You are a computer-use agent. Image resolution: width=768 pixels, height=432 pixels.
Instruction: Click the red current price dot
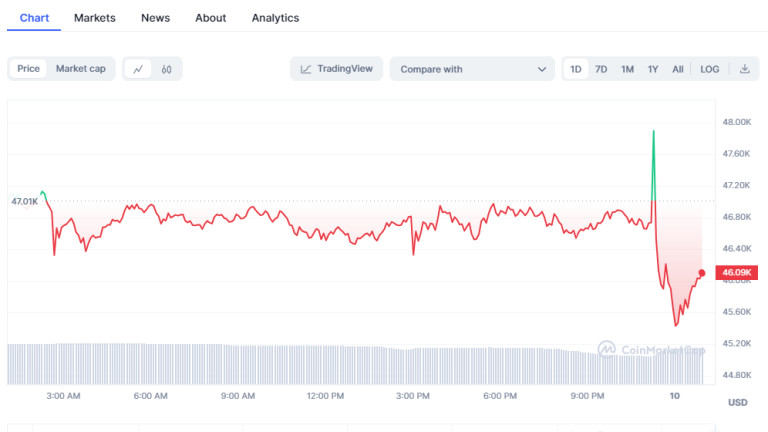[702, 273]
